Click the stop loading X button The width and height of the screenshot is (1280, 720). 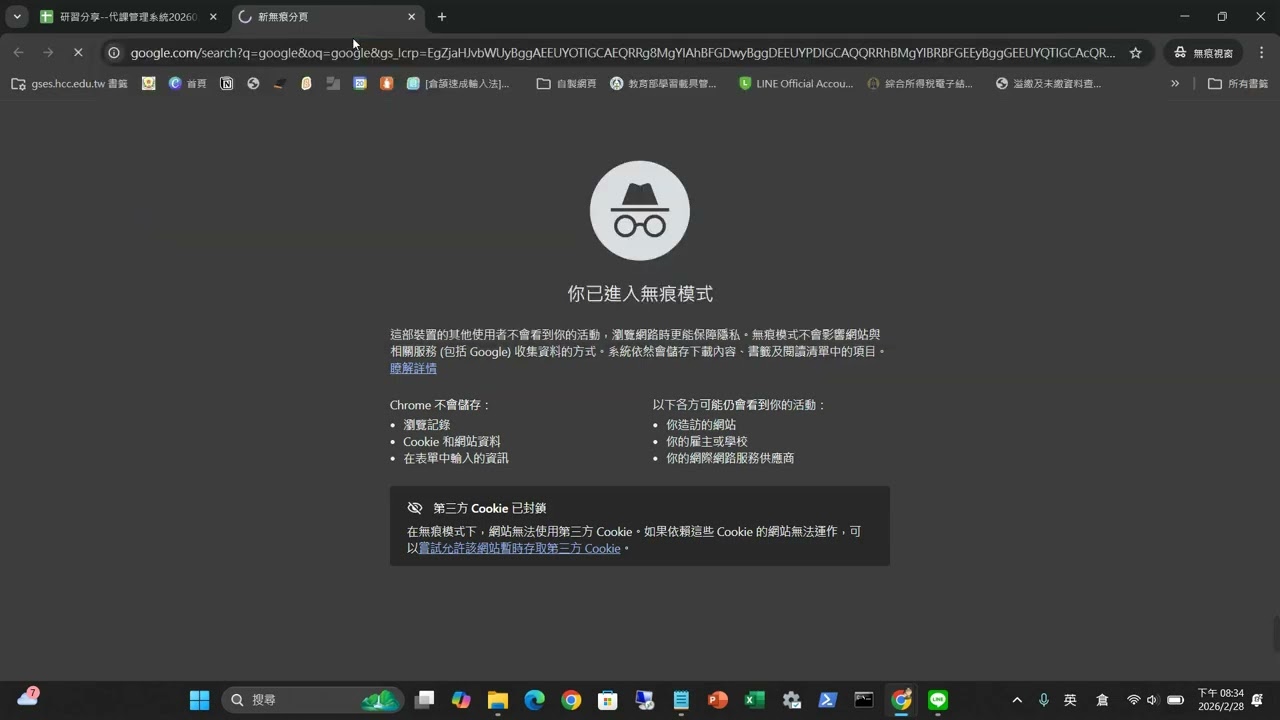[x=78, y=53]
